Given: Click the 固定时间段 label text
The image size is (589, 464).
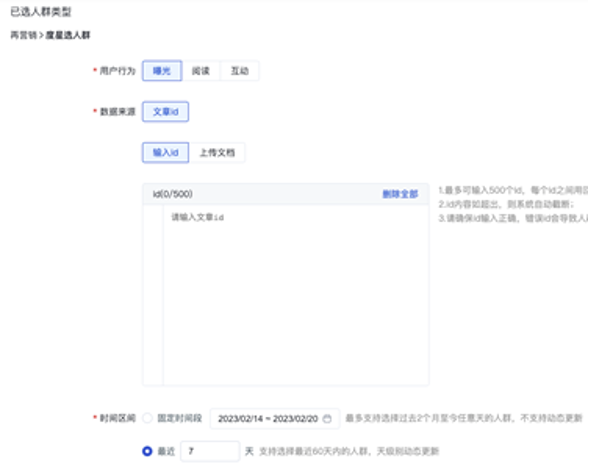Looking at the screenshot, I should click(x=180, y=418).
